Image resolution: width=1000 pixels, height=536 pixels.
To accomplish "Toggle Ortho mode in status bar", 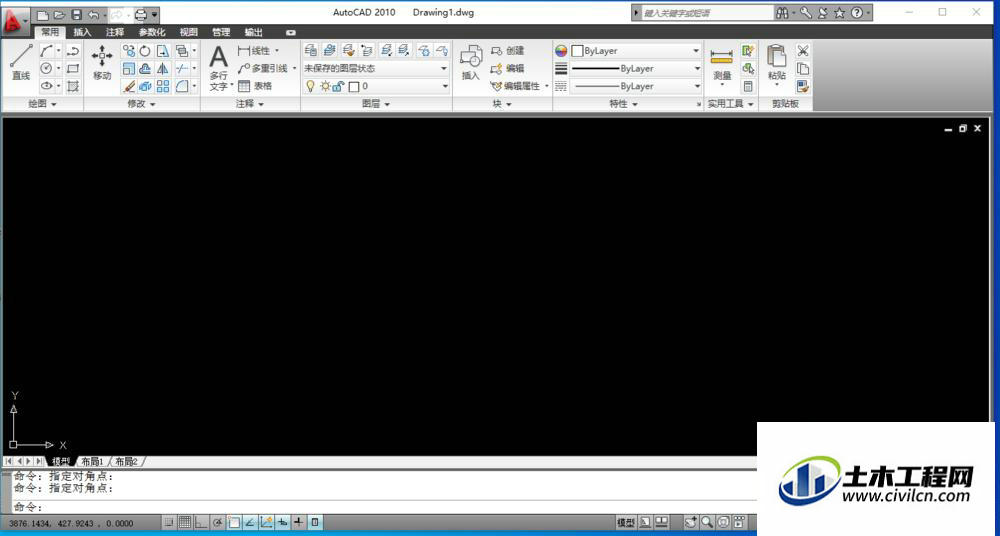I will click(201, 523).
